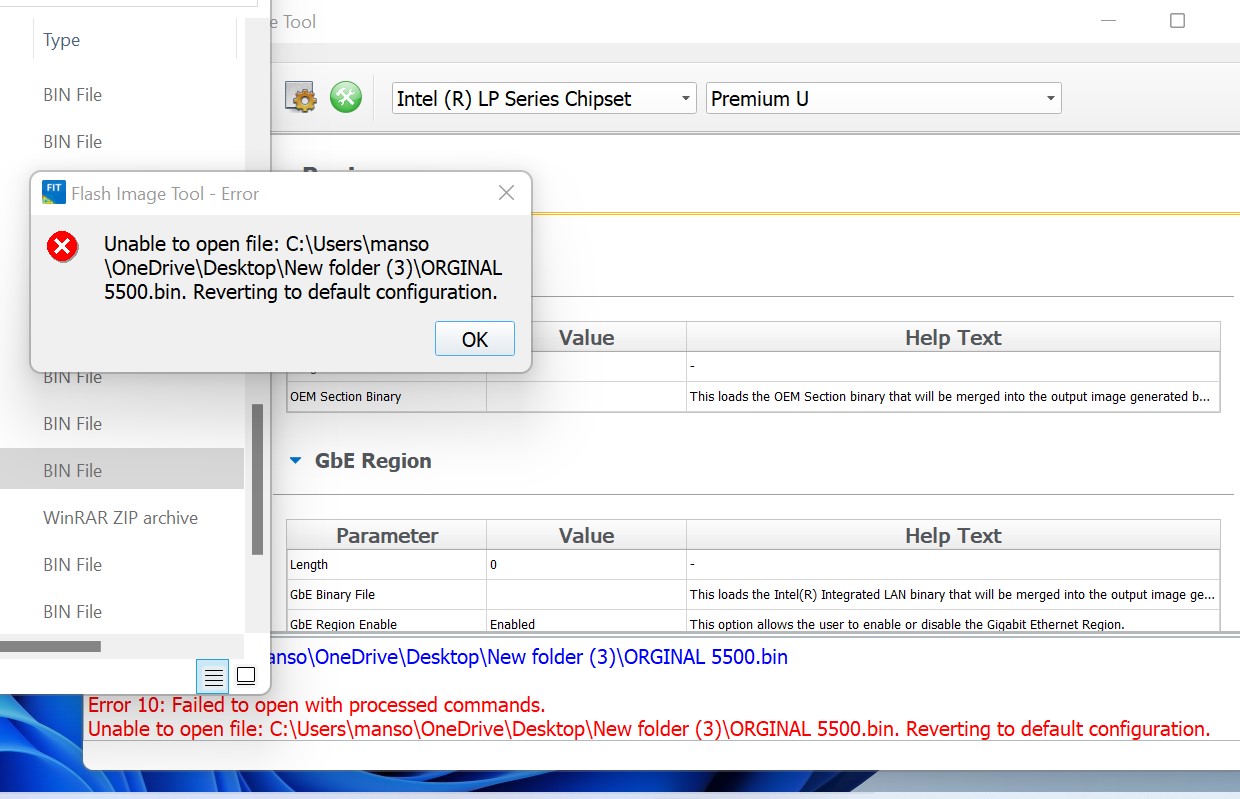This screenshot has width=1240, height=799.
Task: Click the Length parameter in GbE table
Action: pyautogui.click(x=386, y=564)
